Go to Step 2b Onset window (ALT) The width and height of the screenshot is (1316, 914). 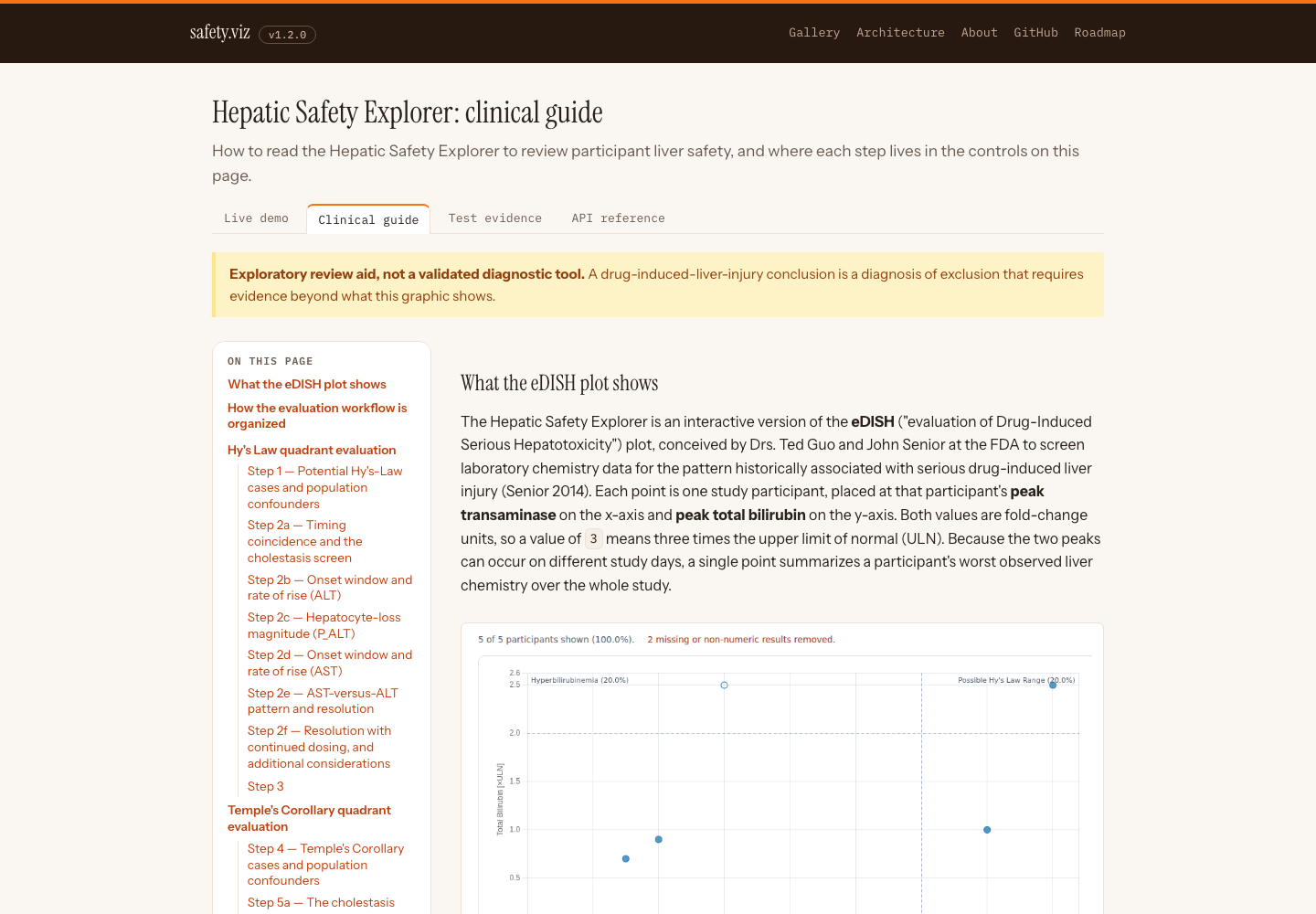pyautogui.click(x=330, y=588)
